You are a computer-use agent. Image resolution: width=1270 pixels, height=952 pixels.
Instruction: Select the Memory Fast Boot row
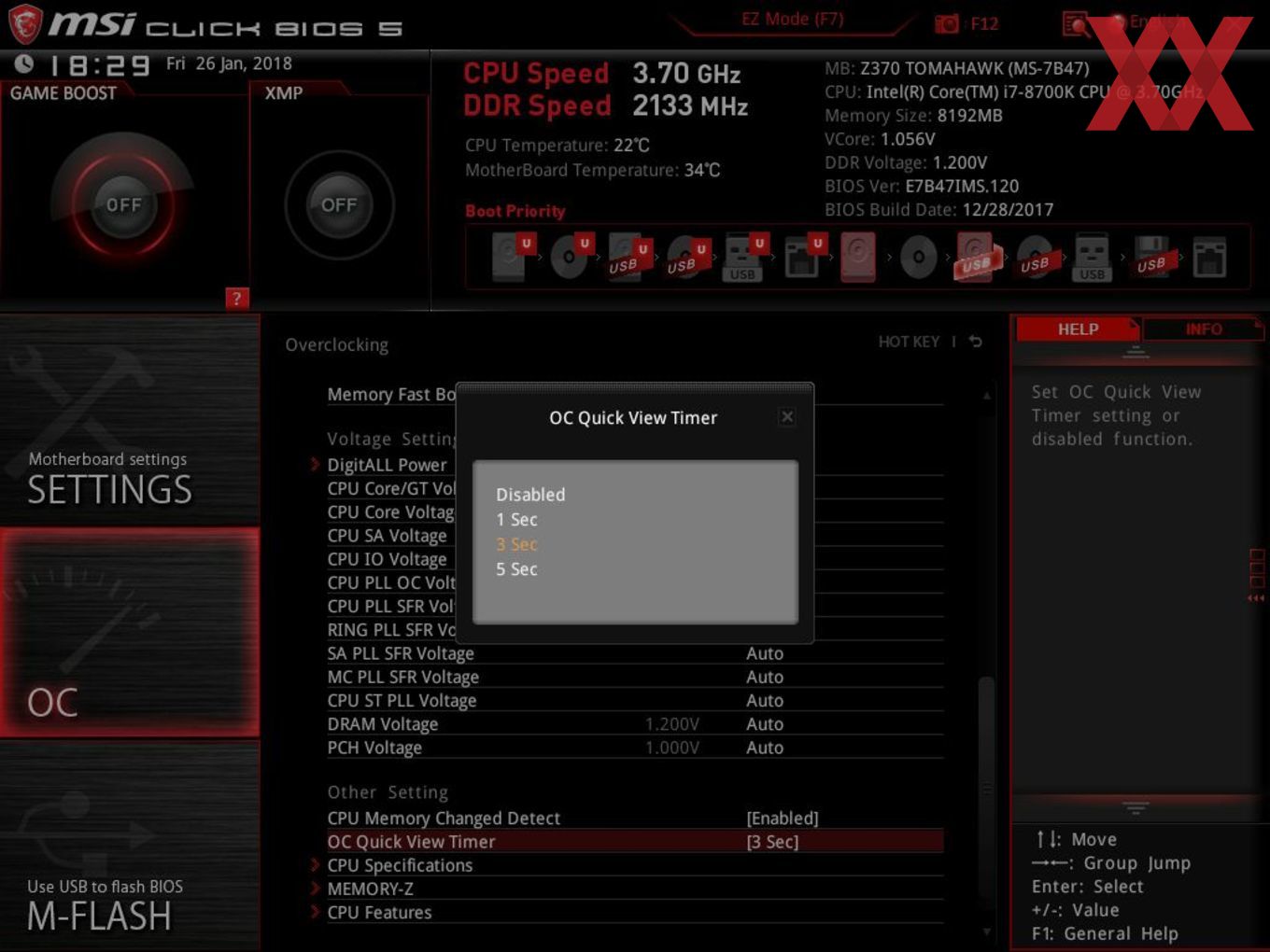[390, 394]
